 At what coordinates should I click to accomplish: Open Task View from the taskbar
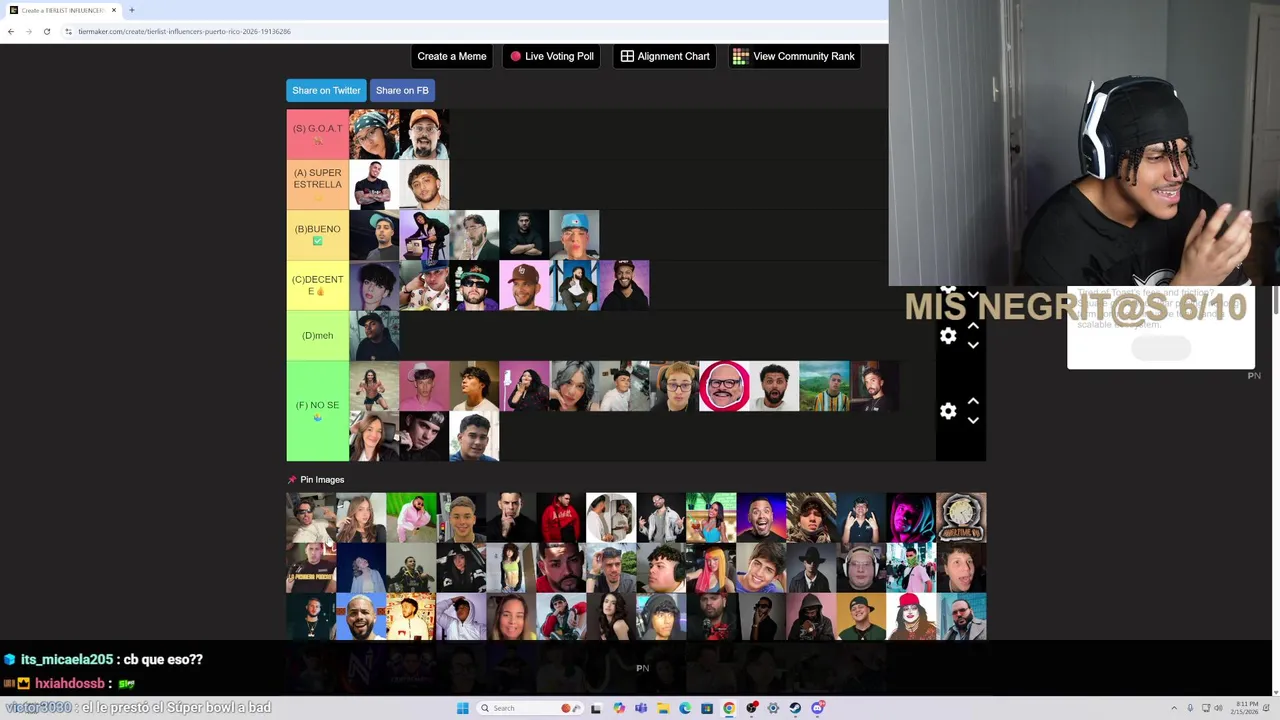(x=595, y=708)
